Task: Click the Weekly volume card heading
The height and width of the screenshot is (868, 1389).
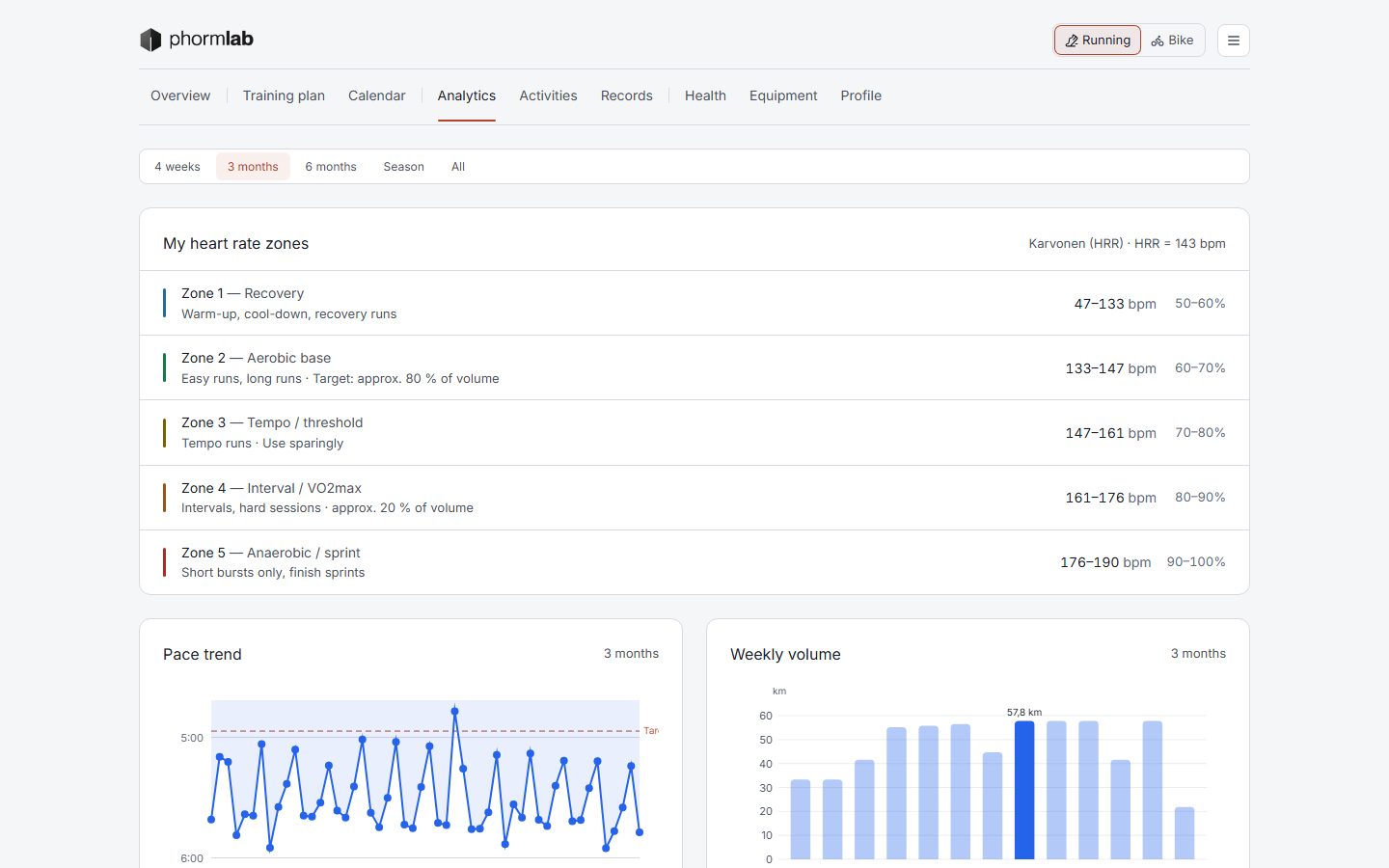Action: pos(785,654)
